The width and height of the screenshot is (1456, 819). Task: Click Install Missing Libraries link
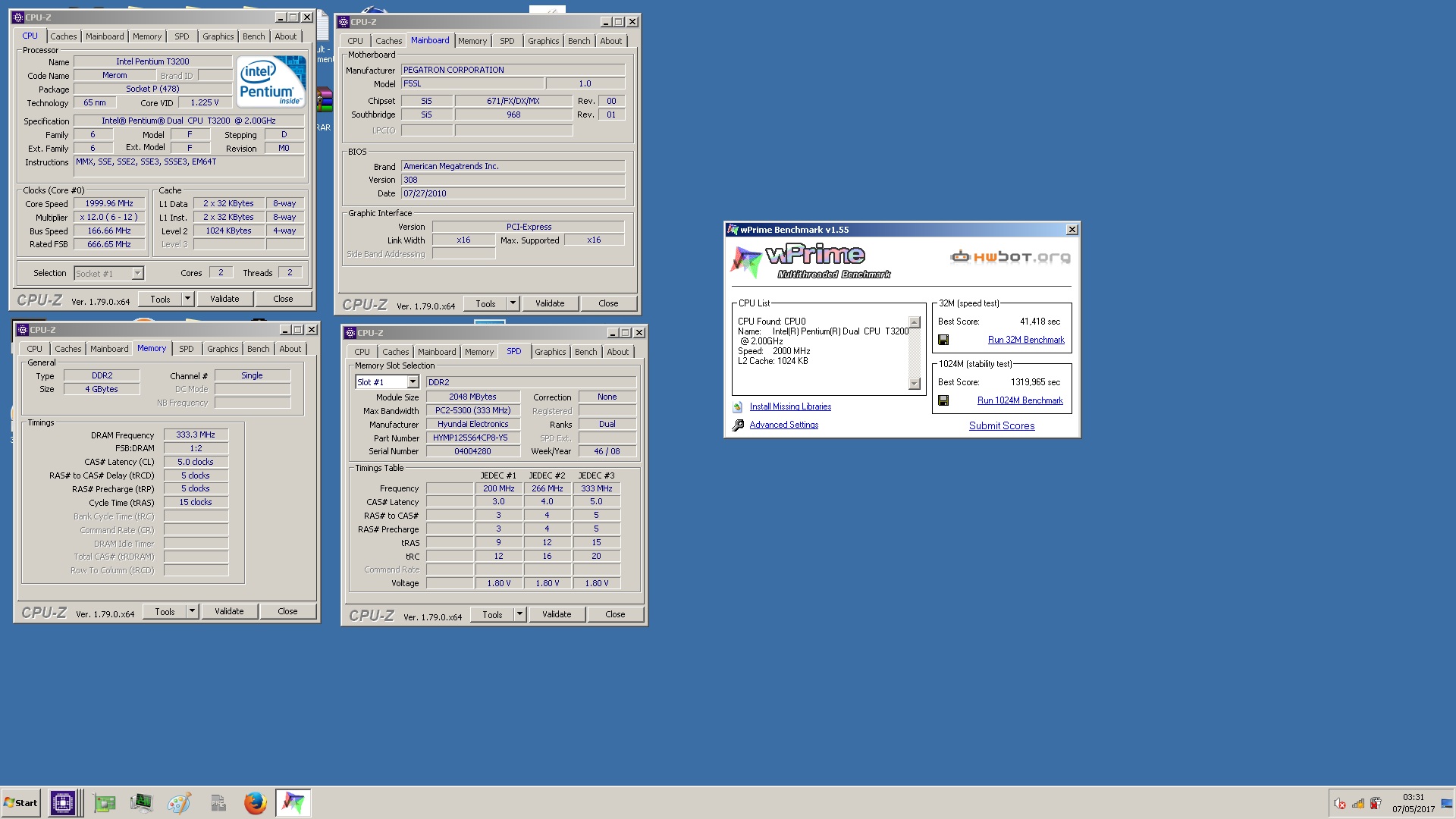click(790, 406)
